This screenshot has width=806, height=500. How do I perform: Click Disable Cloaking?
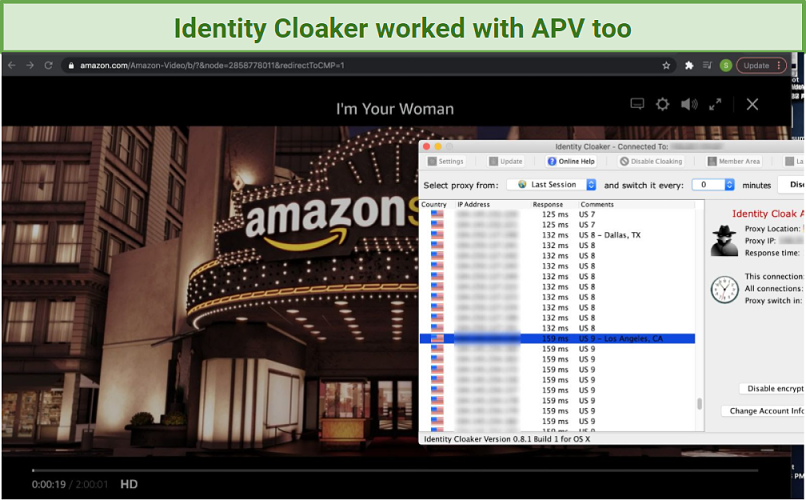click(x=651, y=161)
